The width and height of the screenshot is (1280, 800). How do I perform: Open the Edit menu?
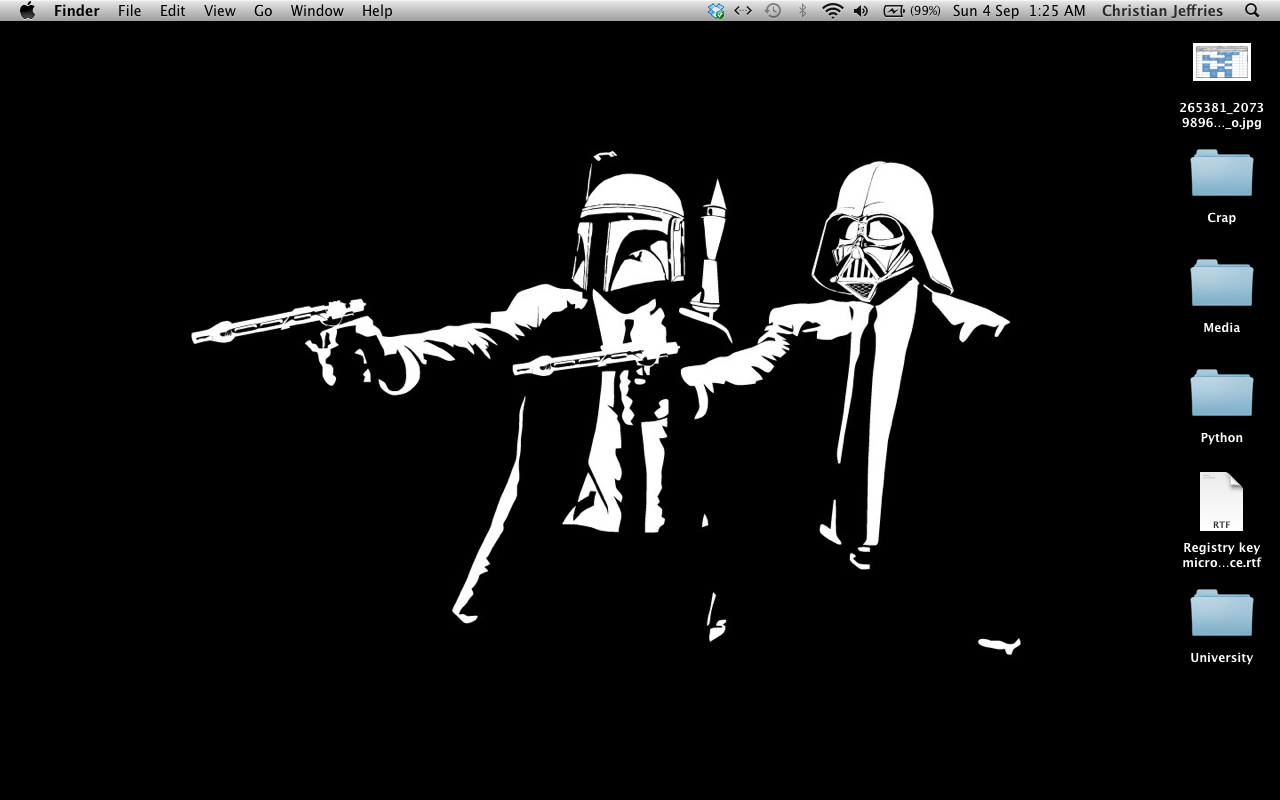172,11
